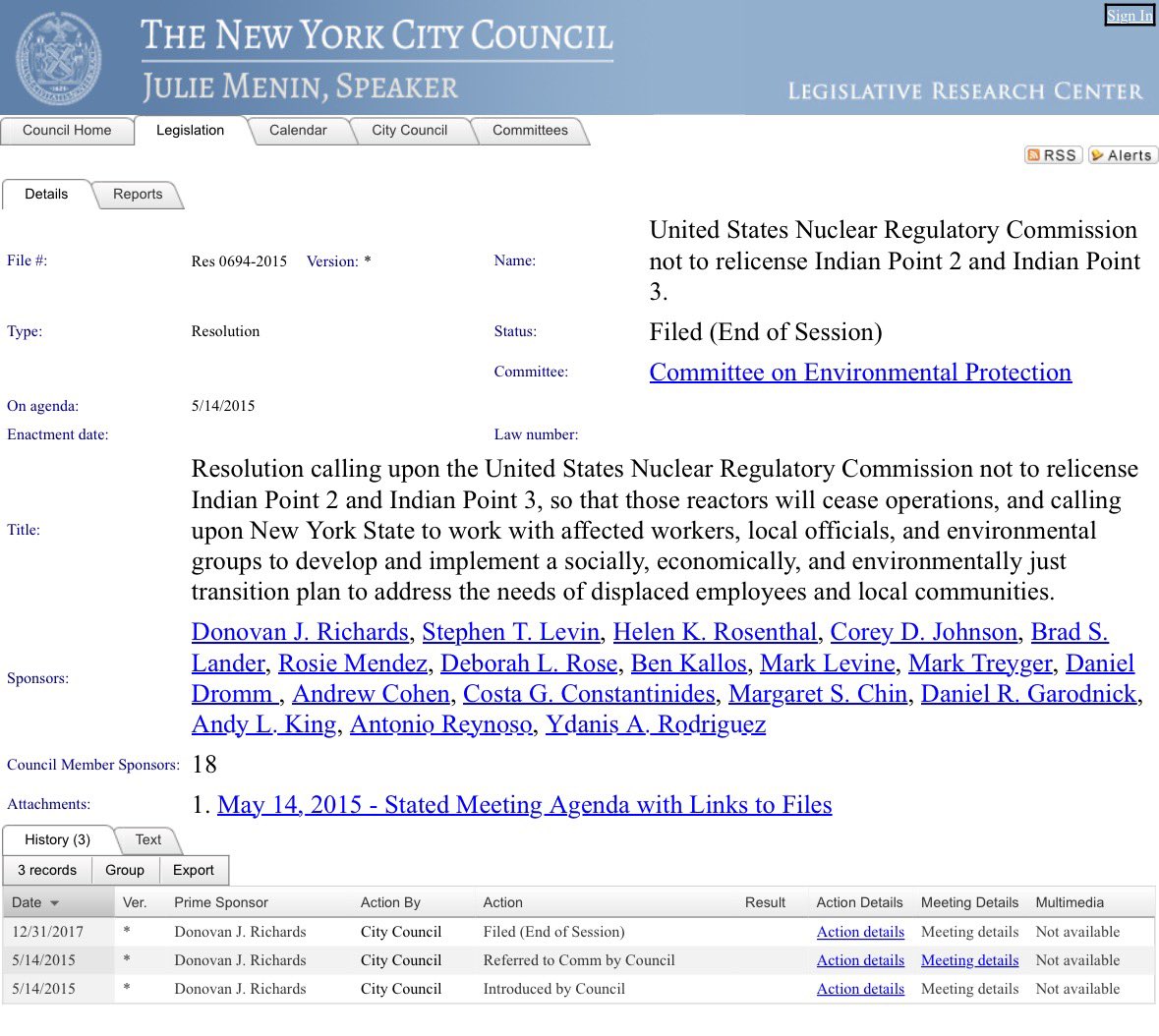This screenshot has height=1036, width=1159.
Task: Click the Type value Resolution
Action: [x=225, y=332]
